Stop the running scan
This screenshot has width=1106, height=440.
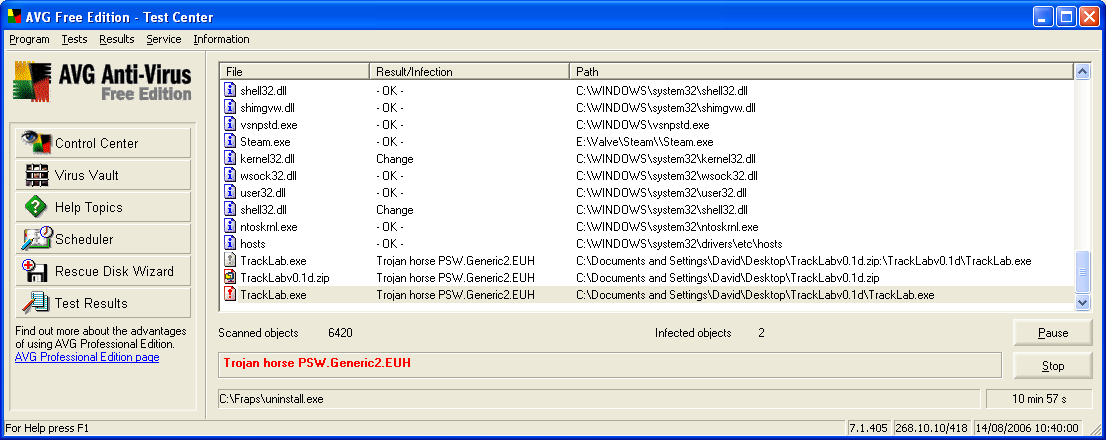point(1053,366)
